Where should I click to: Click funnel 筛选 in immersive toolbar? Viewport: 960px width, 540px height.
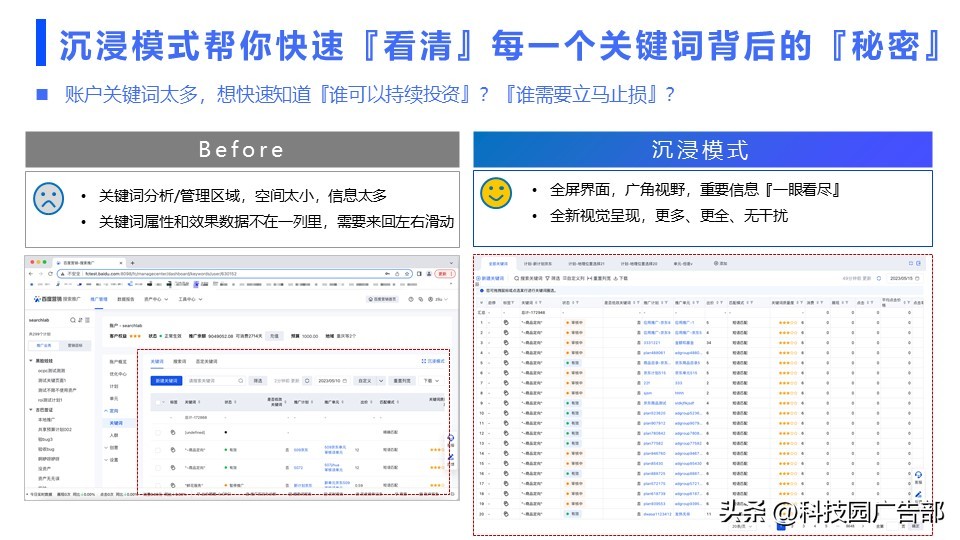[x=553, y=278]
